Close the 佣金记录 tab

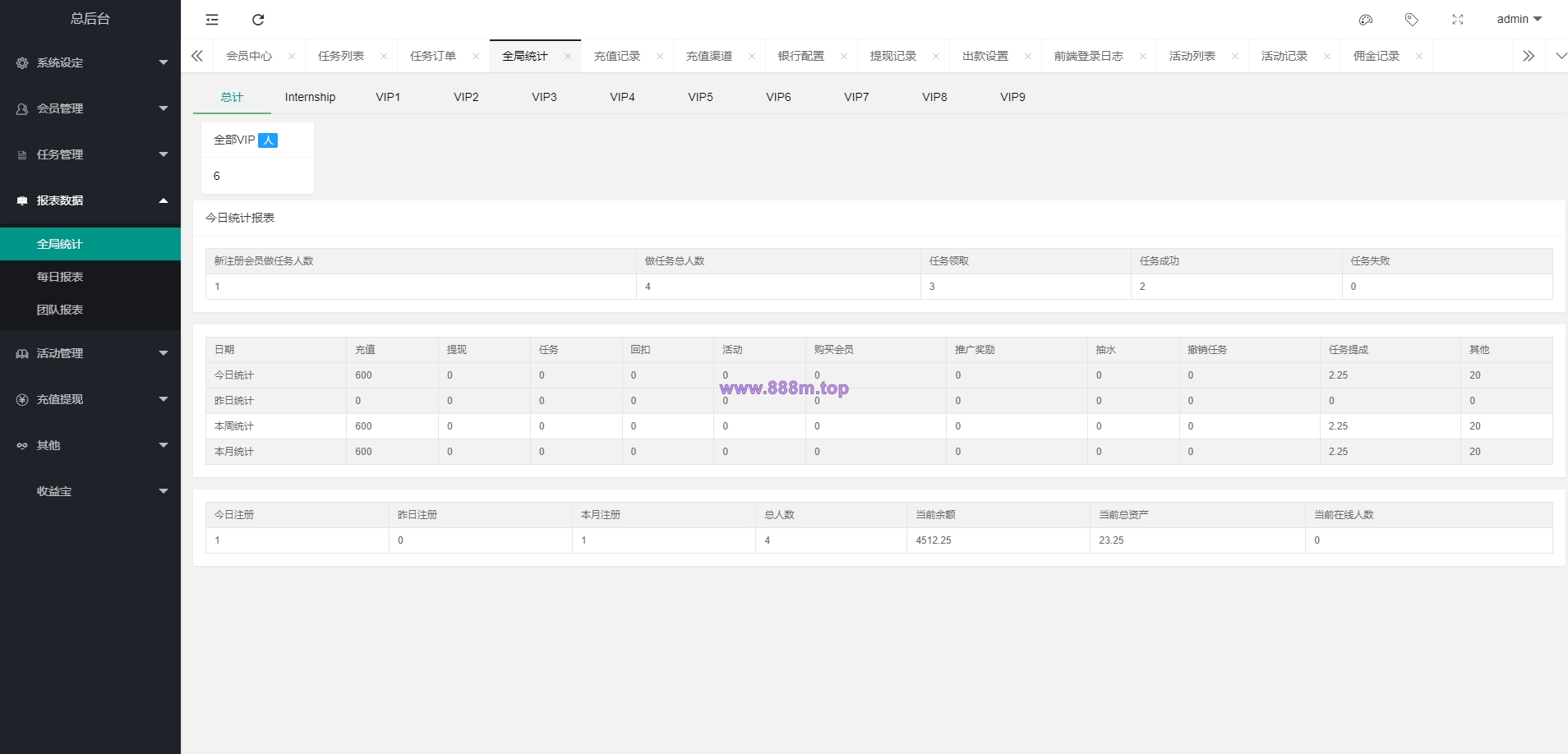(1419, 56)
